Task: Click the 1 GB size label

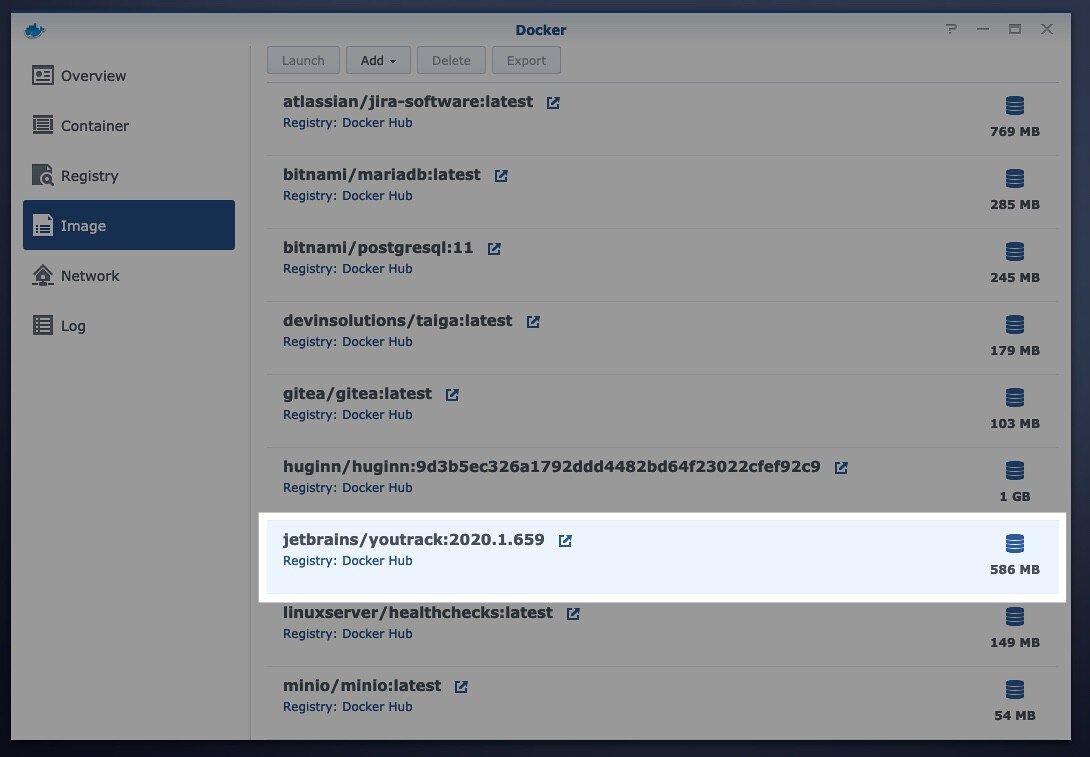Action: click(x=1015, y=496)
